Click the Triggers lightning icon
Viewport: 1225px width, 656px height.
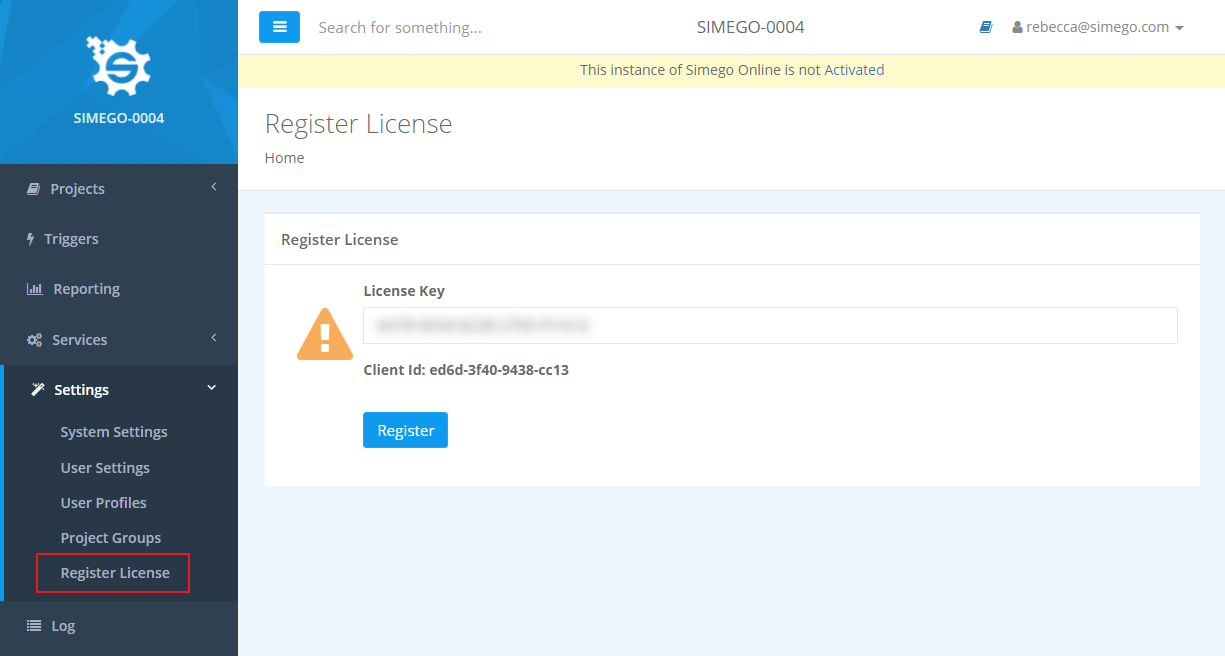tap(30, 239)
